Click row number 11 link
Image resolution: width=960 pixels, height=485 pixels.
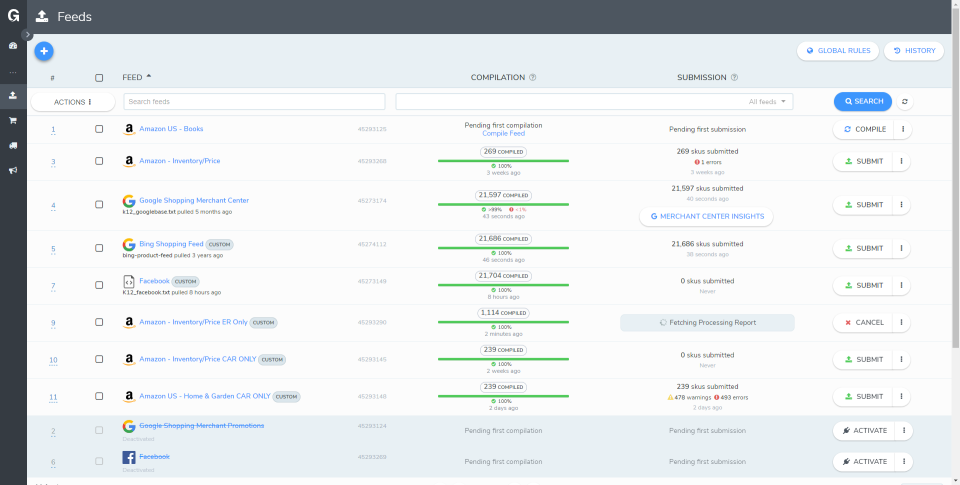[53, 397]
